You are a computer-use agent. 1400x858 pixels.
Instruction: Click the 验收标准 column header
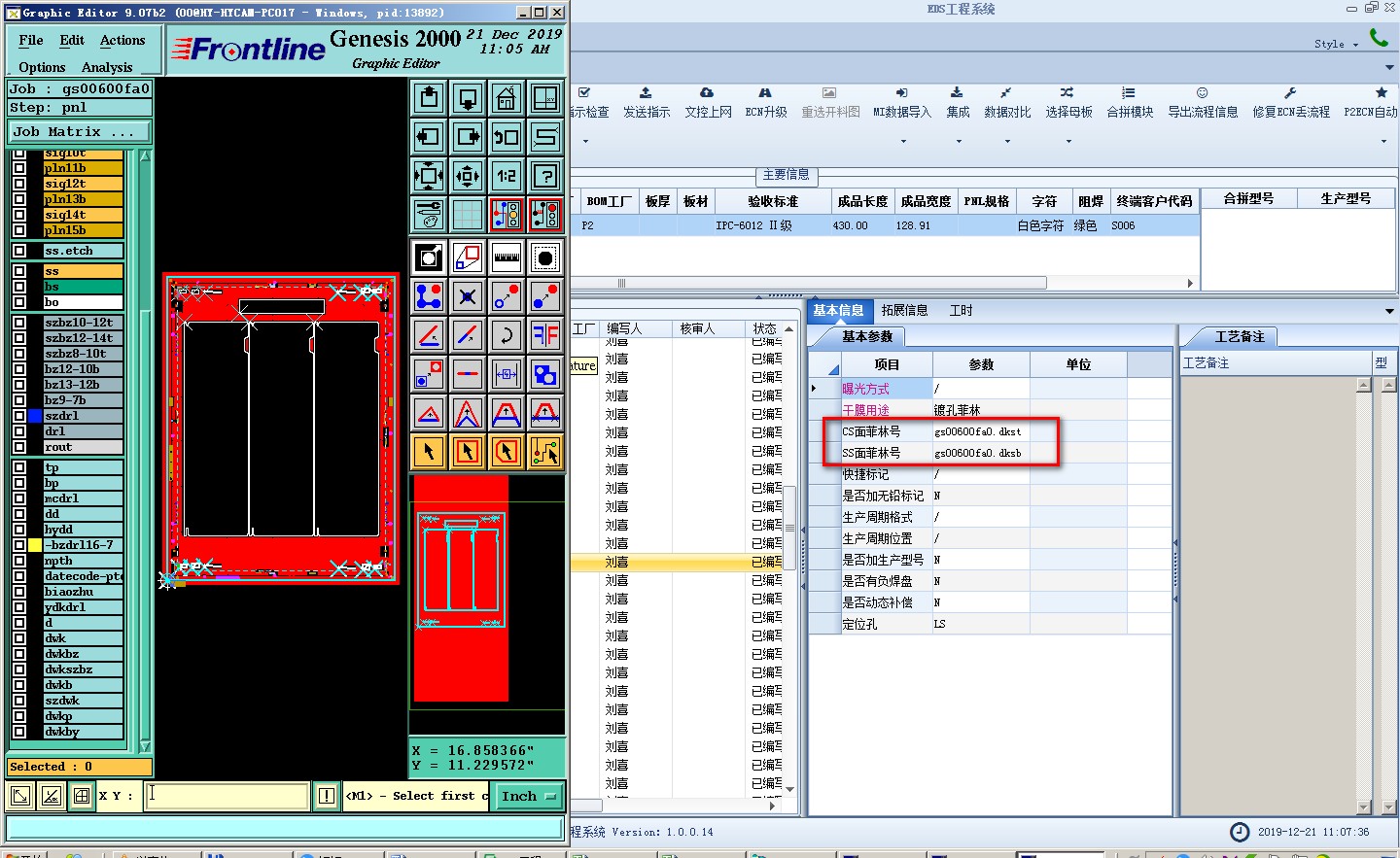coord(773,201)
